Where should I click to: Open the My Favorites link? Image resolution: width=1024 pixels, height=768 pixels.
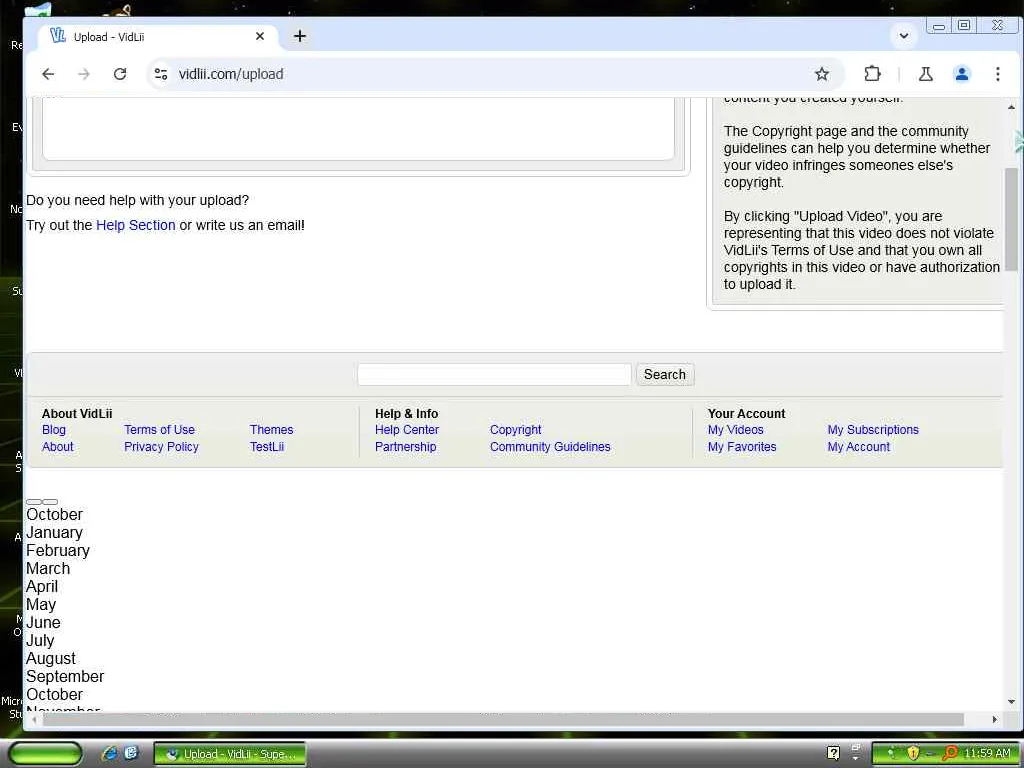(742, 447)
